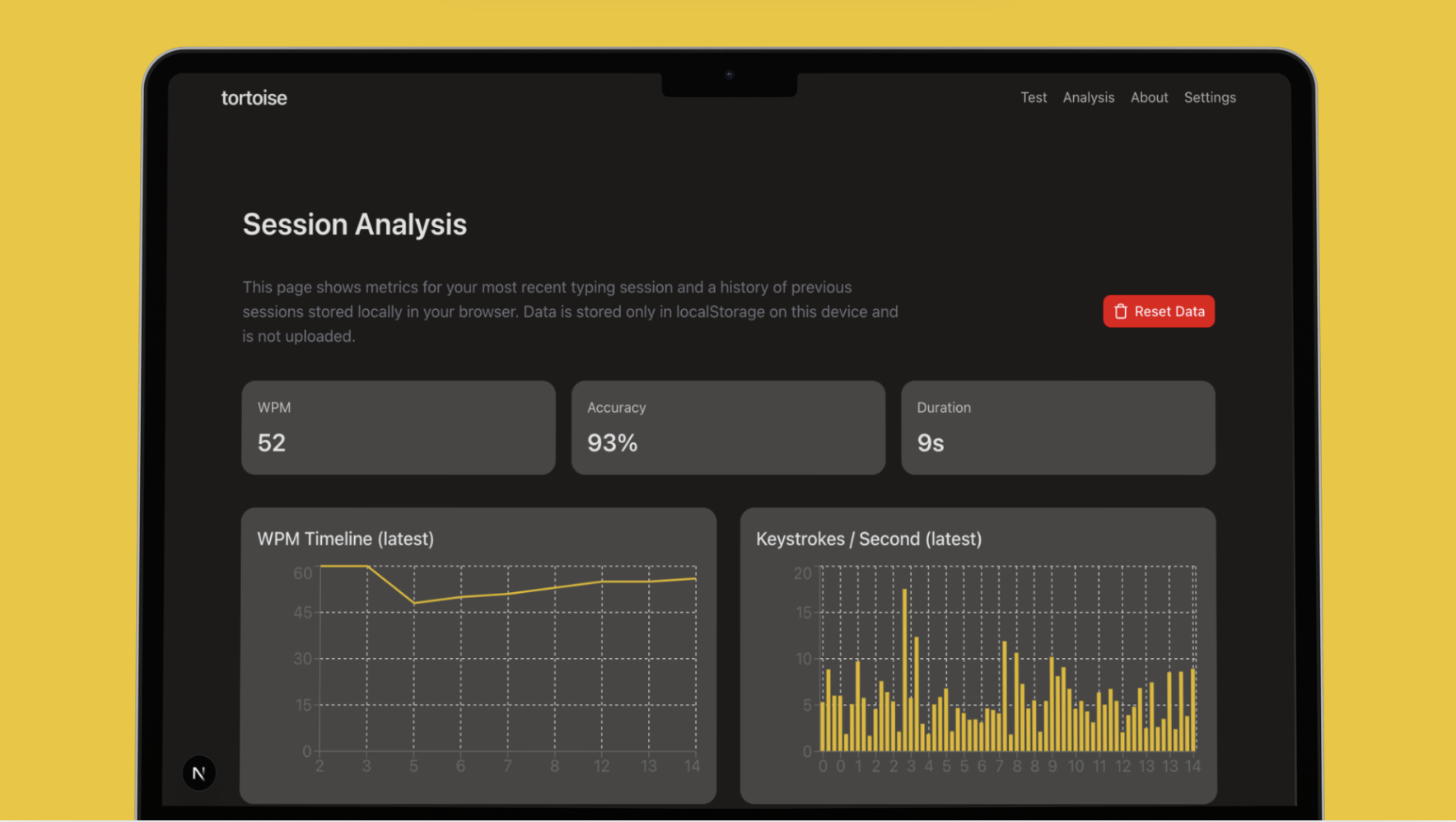Image resolution: width=1456 pixels, height=822 pixels.
Task: Click the Keystrokes / Second (latest) title
Action: click(868, 539)
